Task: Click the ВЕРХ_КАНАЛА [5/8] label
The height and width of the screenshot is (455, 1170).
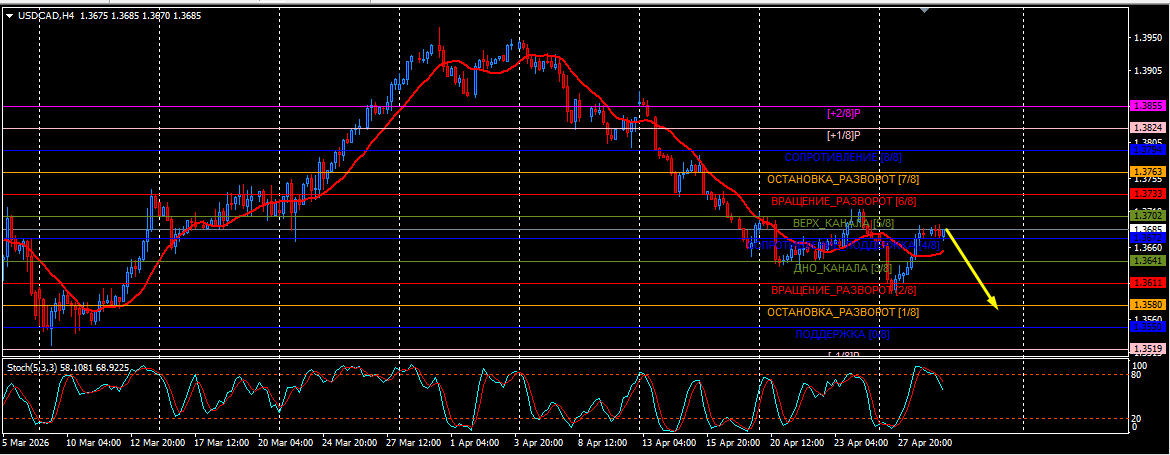Action: point(843,223)
